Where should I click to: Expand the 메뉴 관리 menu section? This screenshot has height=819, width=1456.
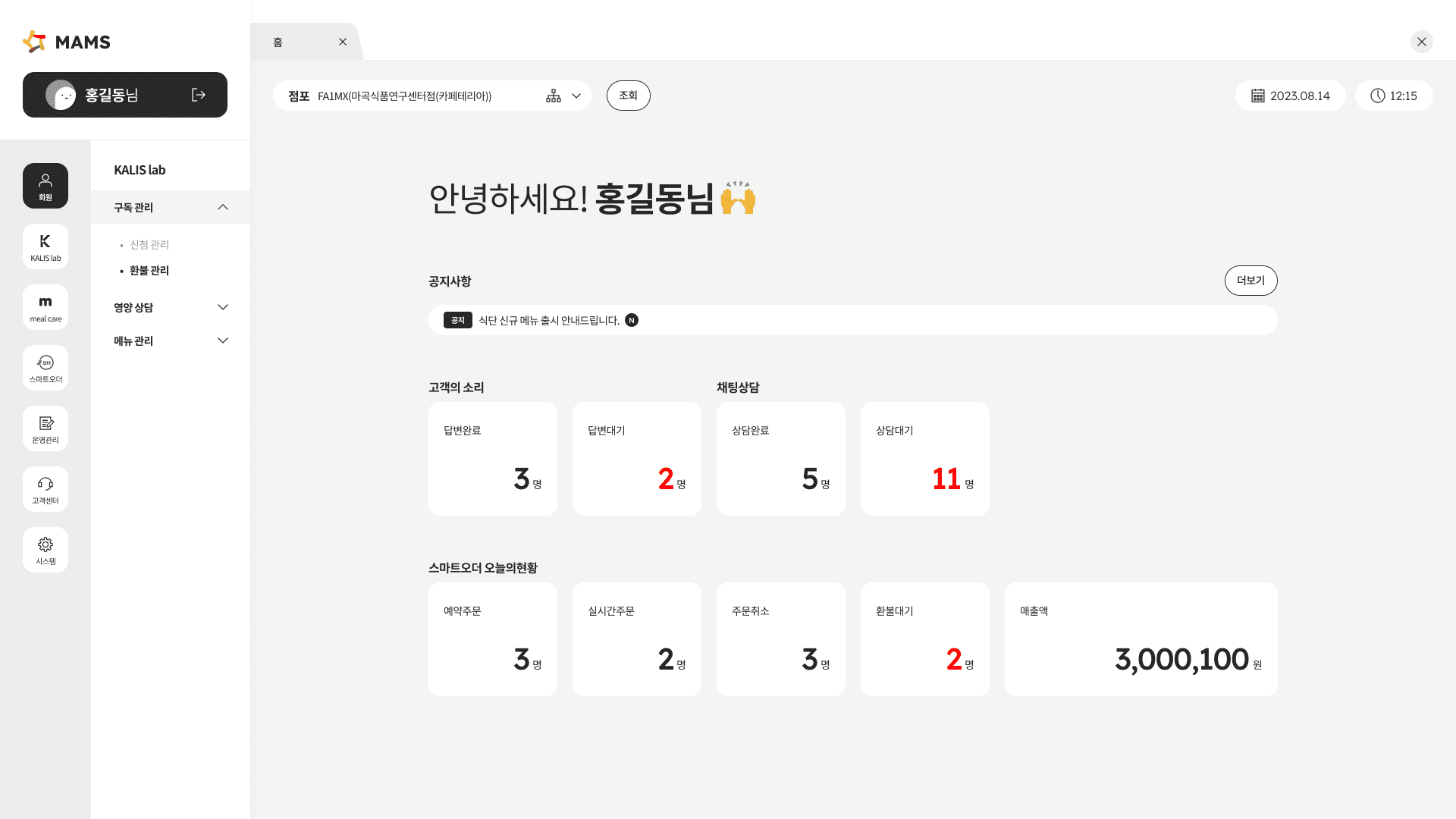pyautogui.click(x=222, y=340)
